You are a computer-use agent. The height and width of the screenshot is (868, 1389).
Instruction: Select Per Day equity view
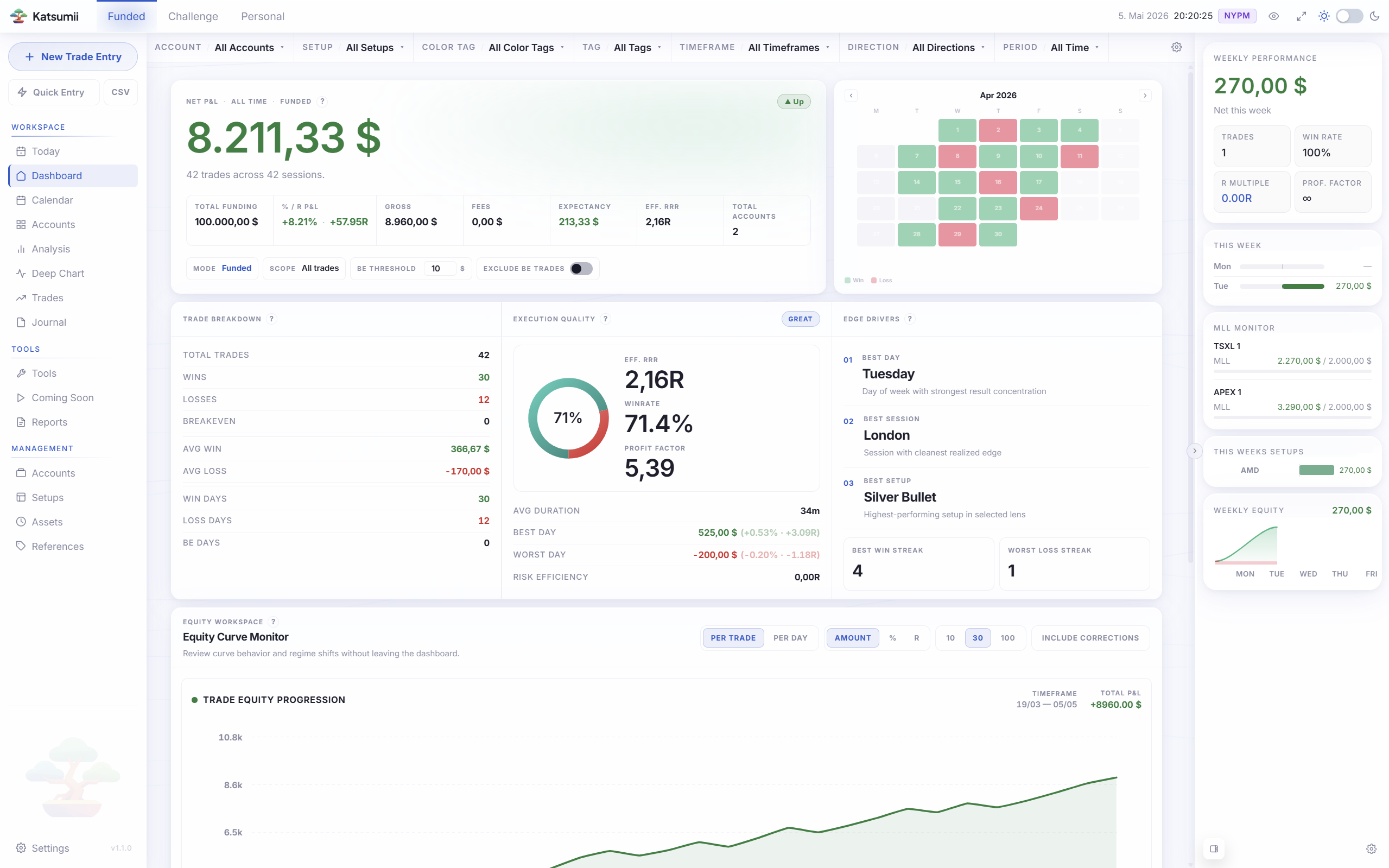coord(790,638)
